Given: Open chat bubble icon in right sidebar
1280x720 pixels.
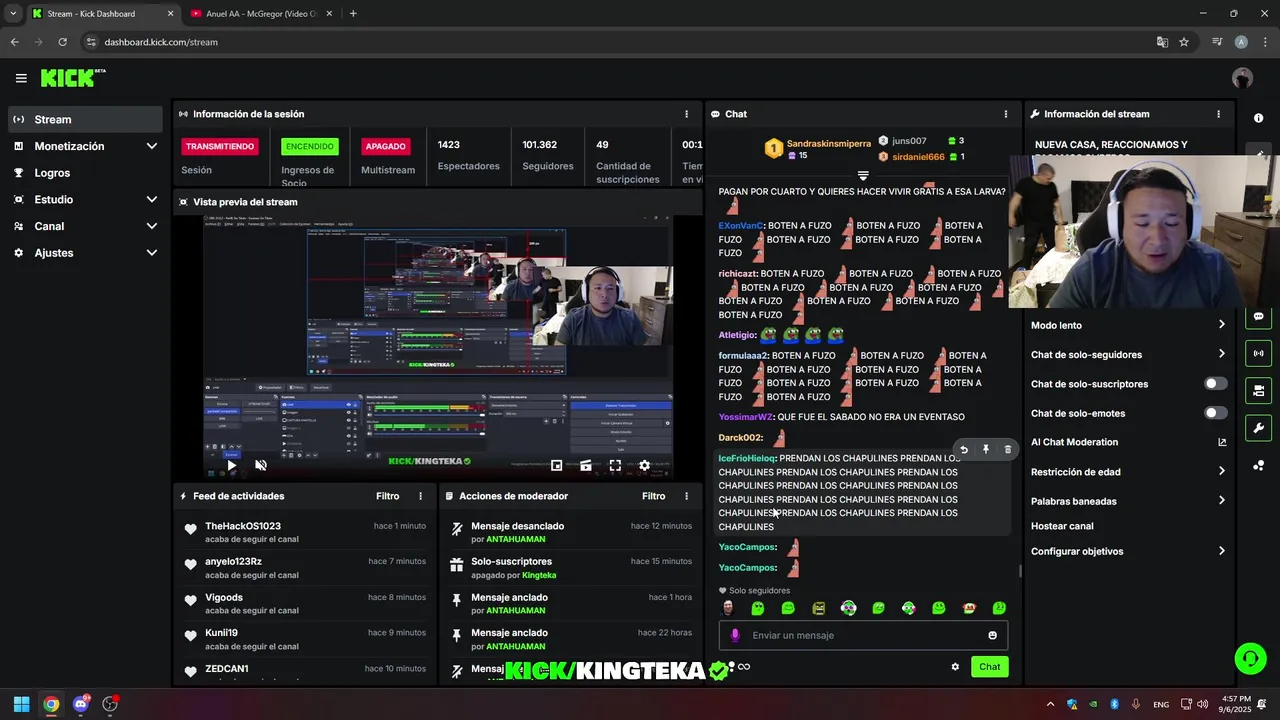Looking at the screenshot, I should pos(1258,317).
